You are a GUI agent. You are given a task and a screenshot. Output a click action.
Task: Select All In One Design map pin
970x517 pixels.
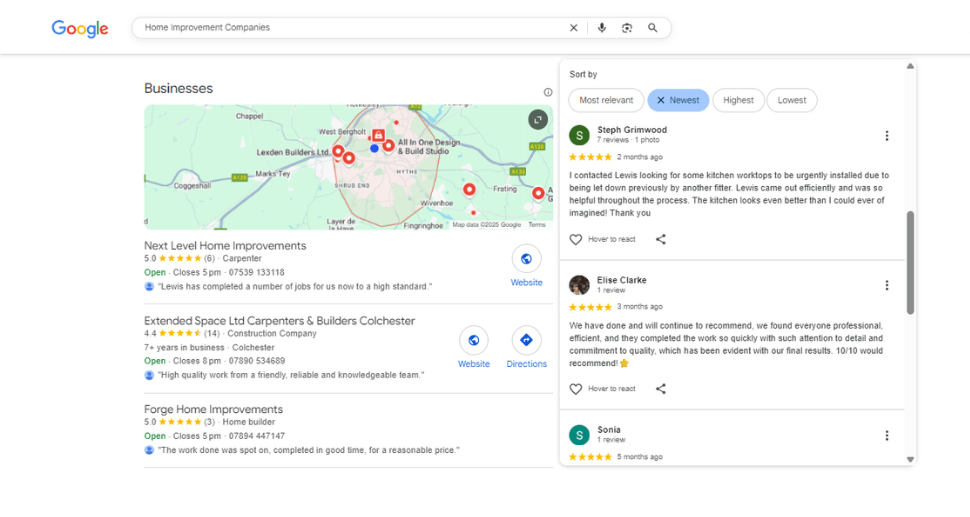point(388,146)
